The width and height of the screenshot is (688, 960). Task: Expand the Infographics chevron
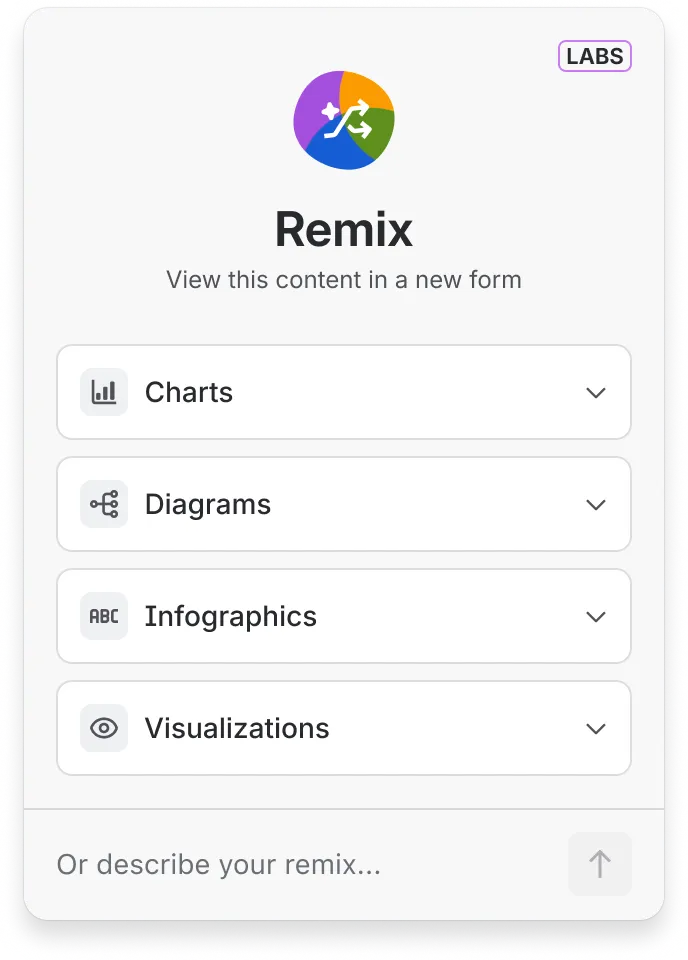point(596,617)
